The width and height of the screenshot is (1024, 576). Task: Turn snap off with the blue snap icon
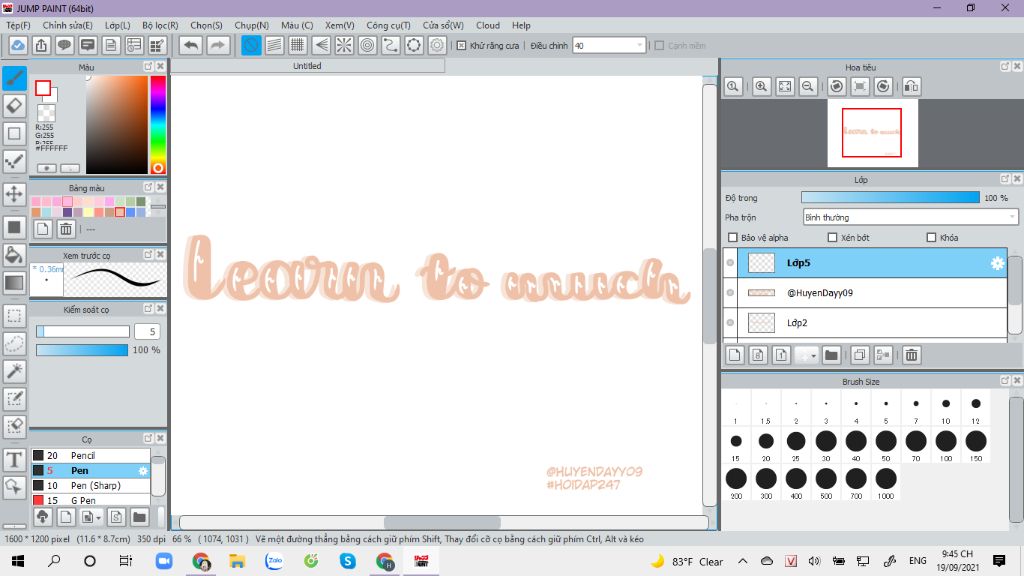[x=251, y=46]
